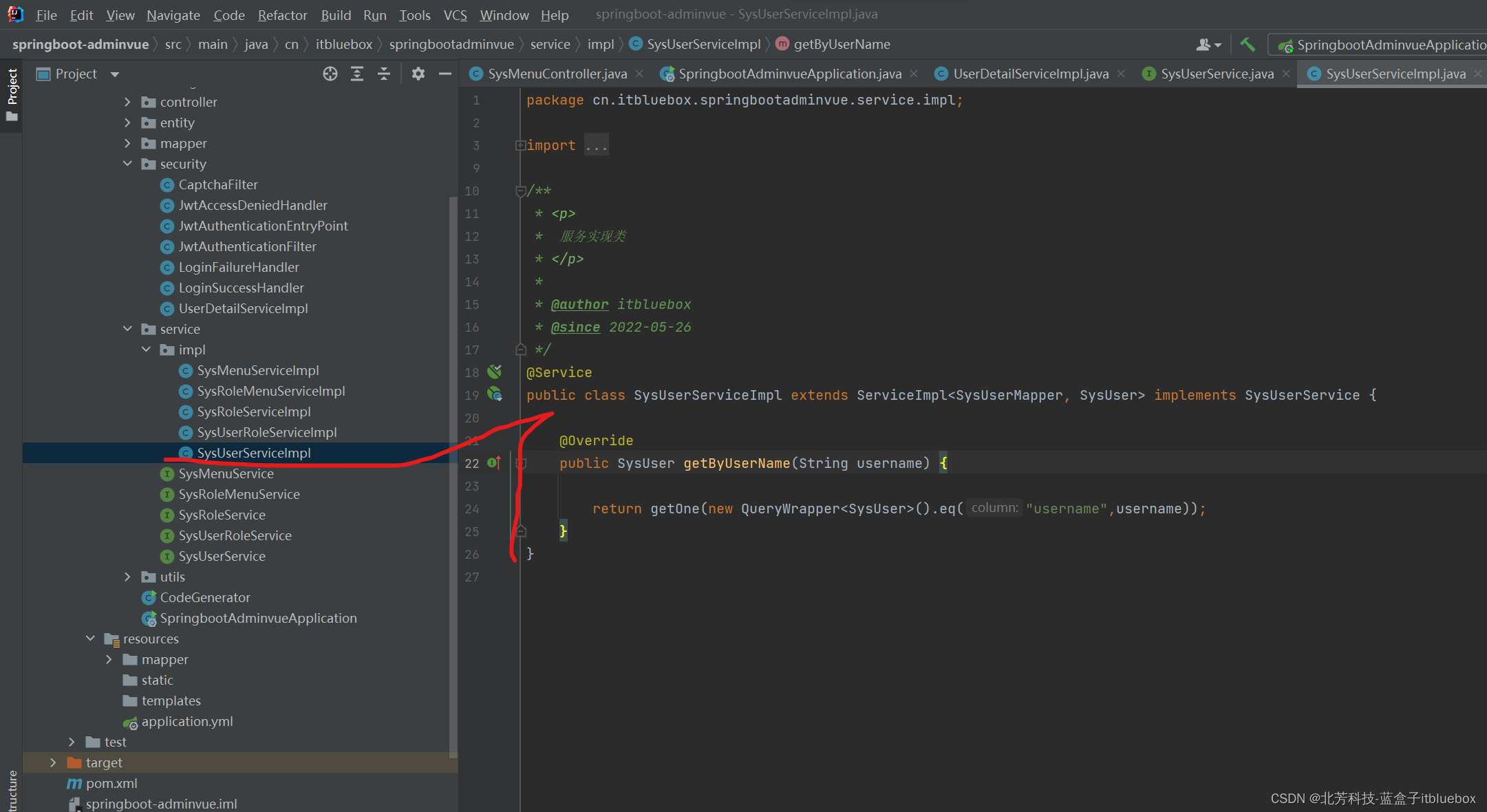Click getByUserName breadcrumb in navigation bar
The height and width of the screenshot is (812, 1487).
point(841,45)
